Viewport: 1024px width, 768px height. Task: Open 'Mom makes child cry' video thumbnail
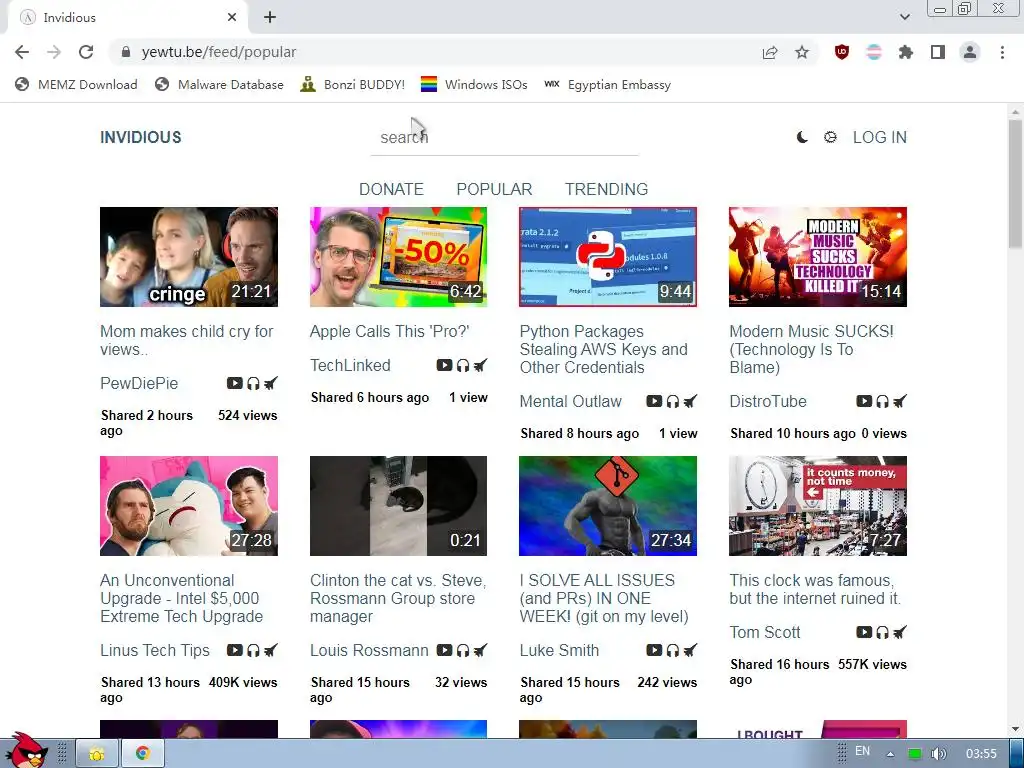(x=189, y=257)
